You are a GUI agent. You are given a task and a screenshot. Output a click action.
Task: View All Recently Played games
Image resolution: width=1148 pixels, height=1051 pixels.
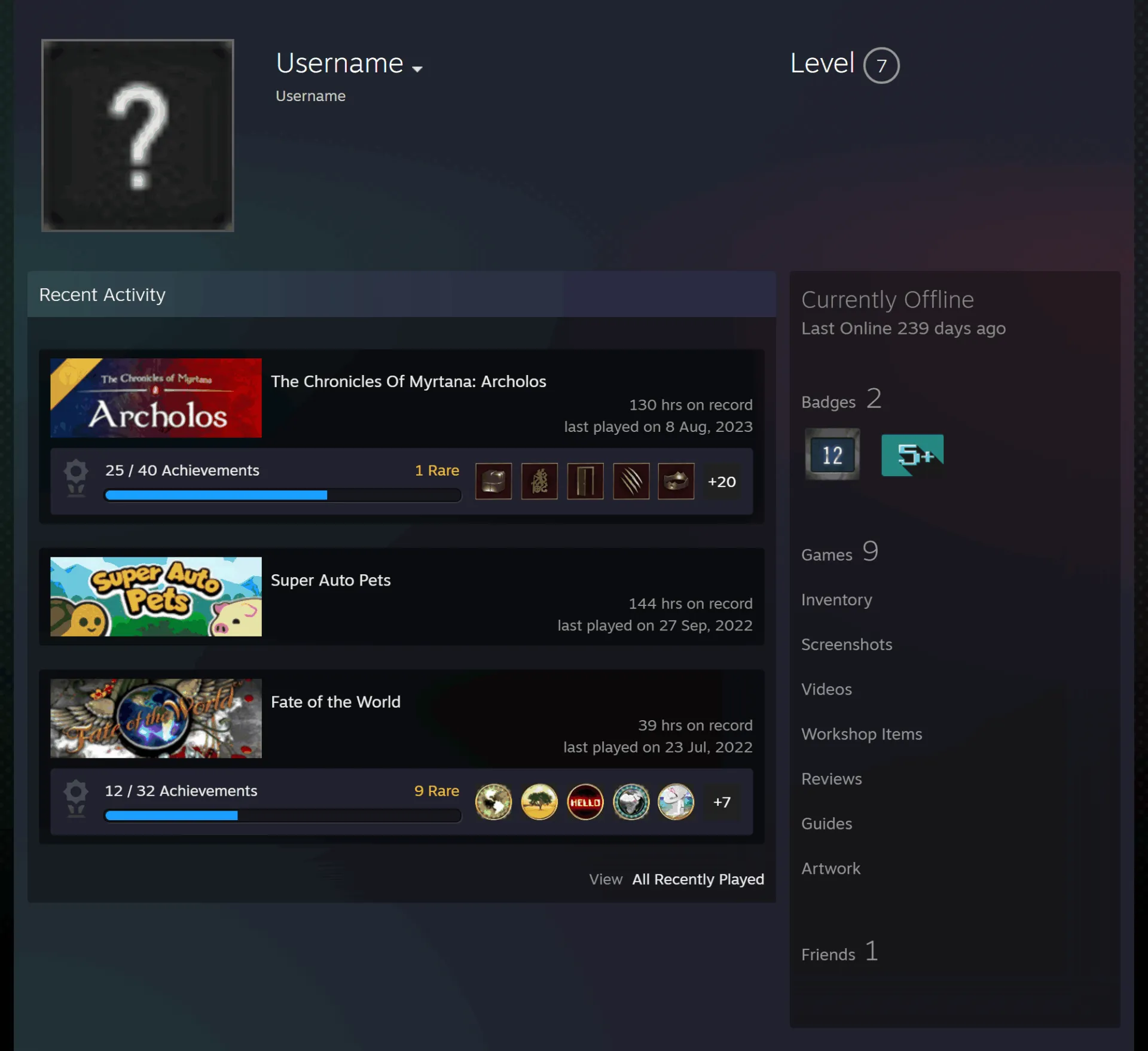(x=698, y=879)
